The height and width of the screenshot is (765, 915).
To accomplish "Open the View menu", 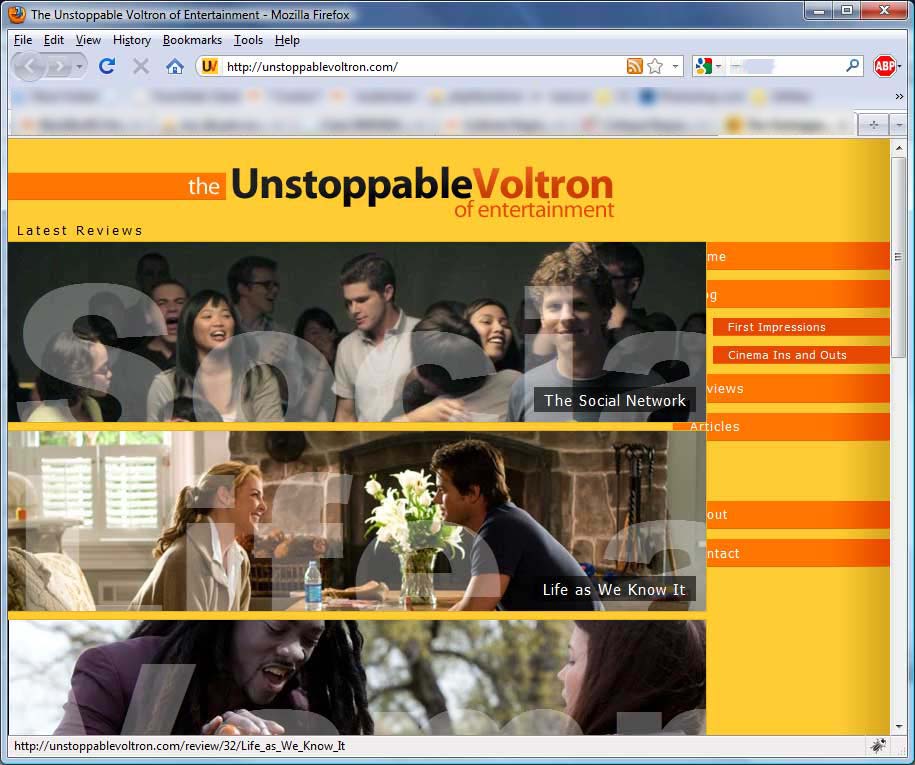I will [88, 40].
